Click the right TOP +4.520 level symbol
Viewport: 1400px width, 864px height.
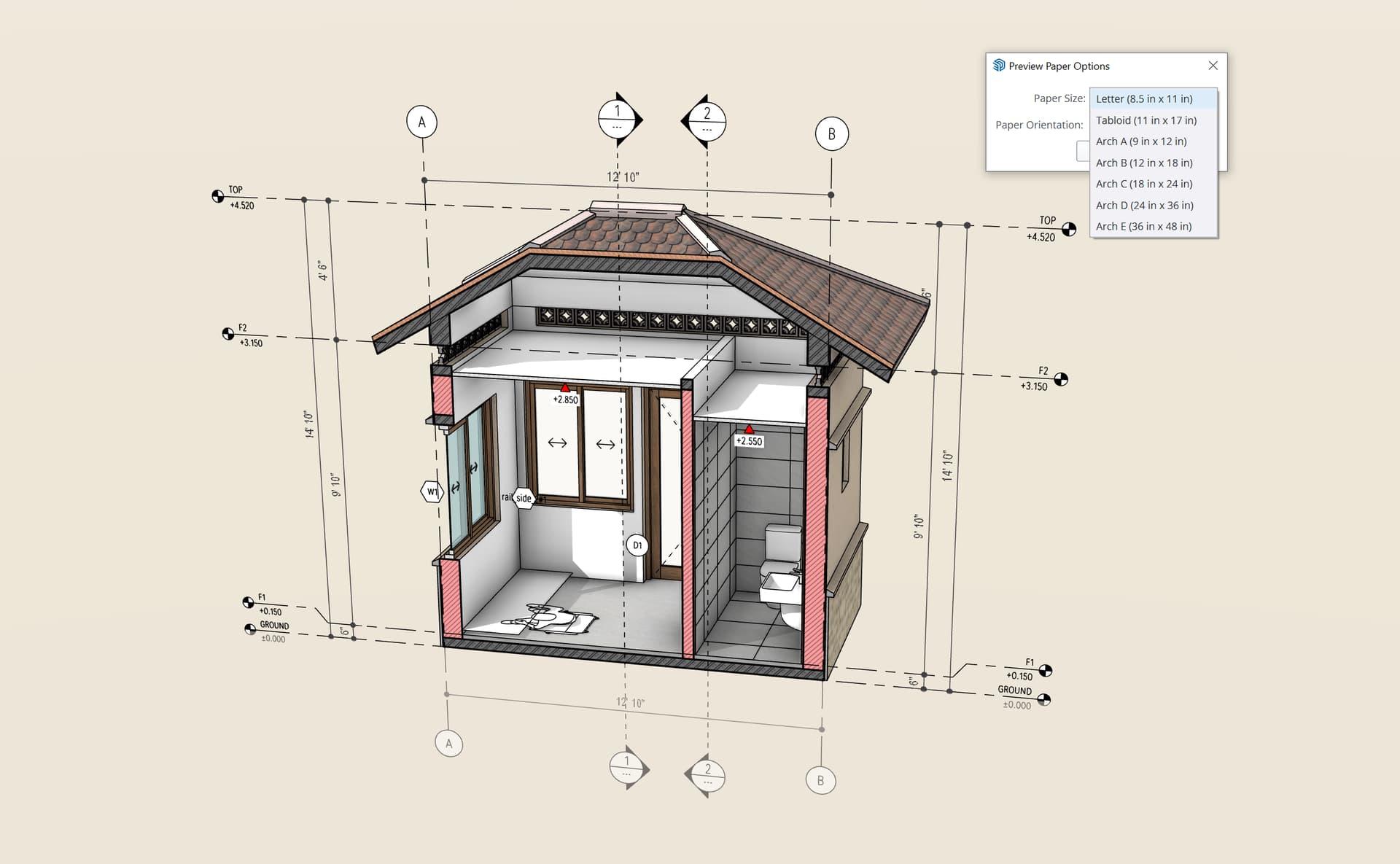(x=1068, y=230)
